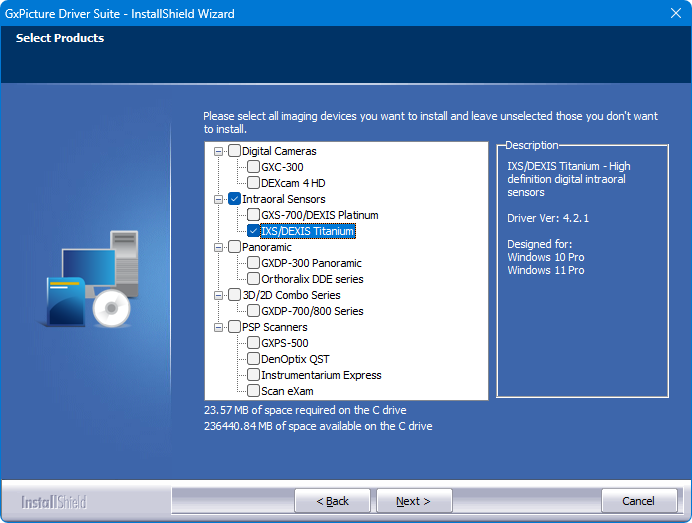Uncheck the IXS/DEXIS Titanium checkbox
692x523 pixels.
tap(254, 231)
